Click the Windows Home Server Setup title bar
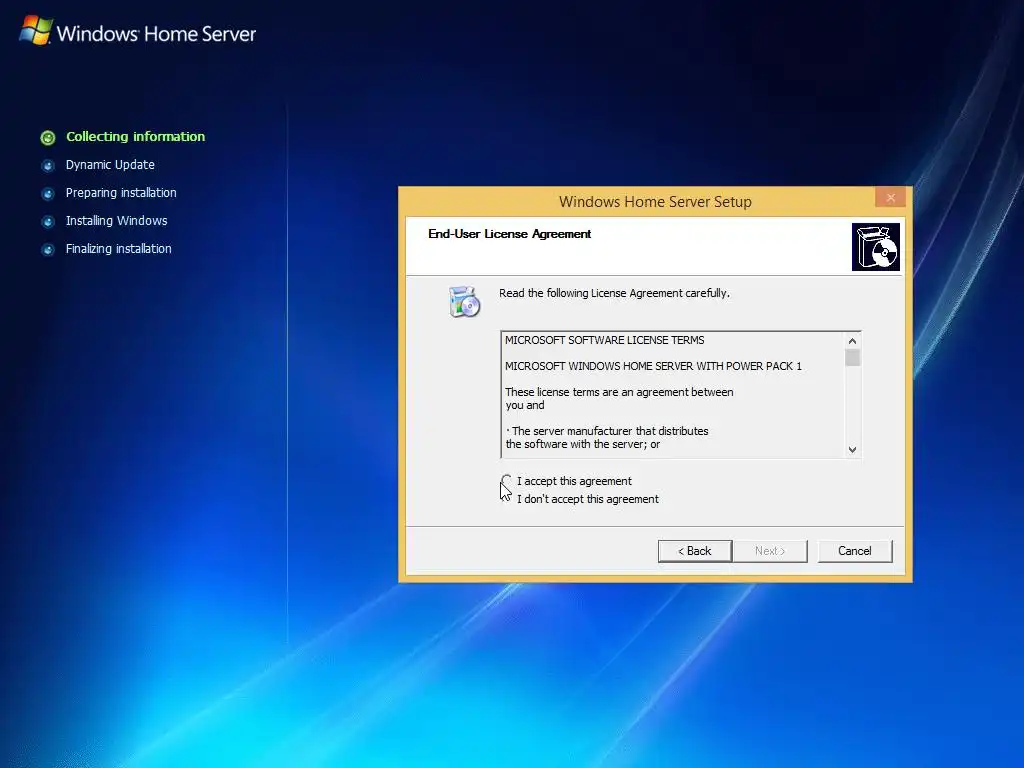 pyautogui.click(x=655, y=202)
